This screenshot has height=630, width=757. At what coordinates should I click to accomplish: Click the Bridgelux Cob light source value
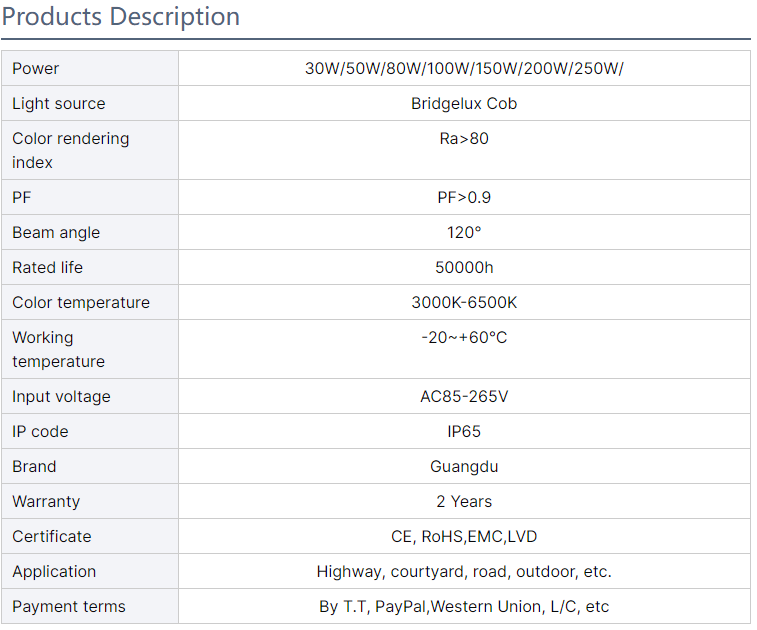pyautogui.click(x=464, y=104)
